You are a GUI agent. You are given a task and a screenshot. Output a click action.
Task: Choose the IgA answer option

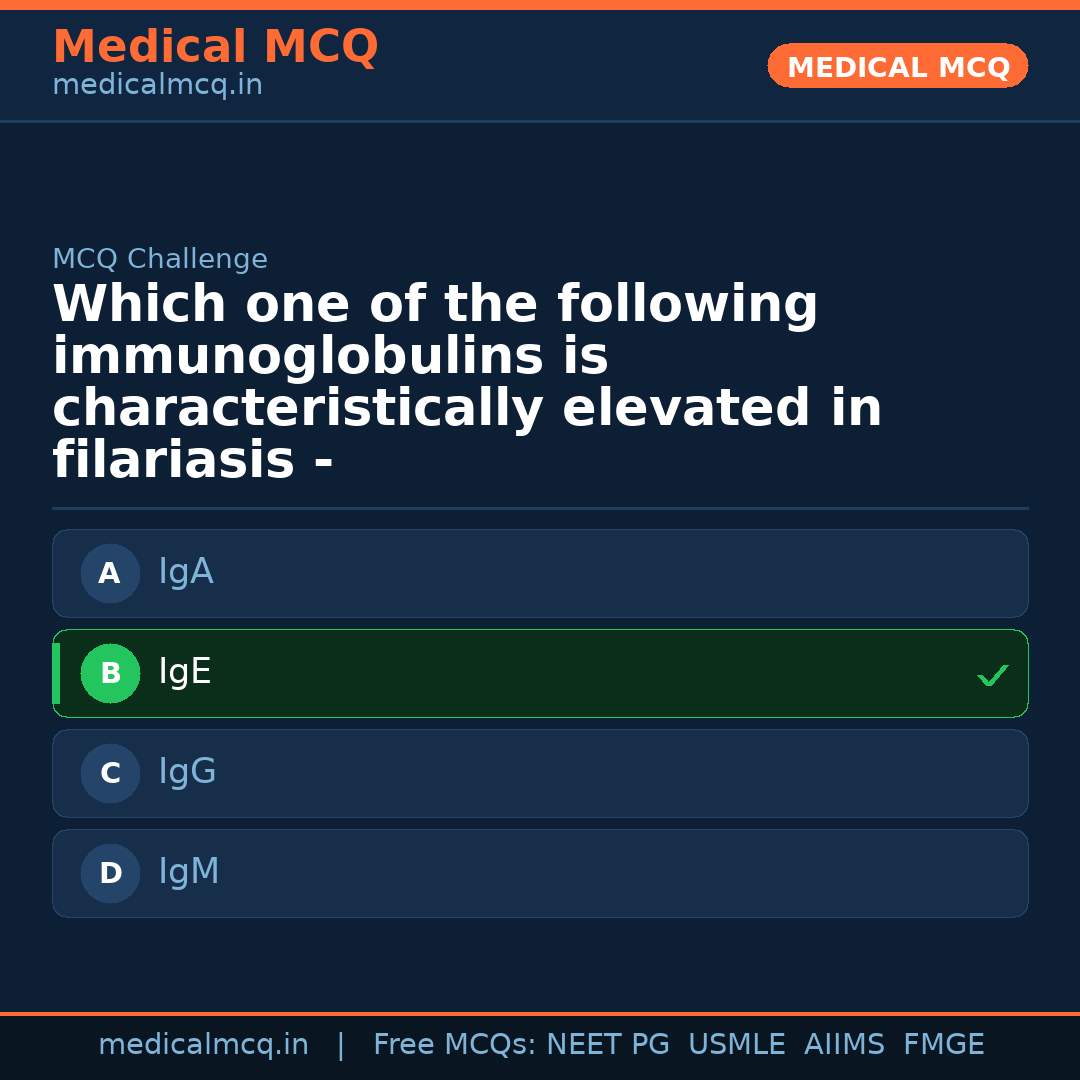pyautogui.click(x=540, y=573)
